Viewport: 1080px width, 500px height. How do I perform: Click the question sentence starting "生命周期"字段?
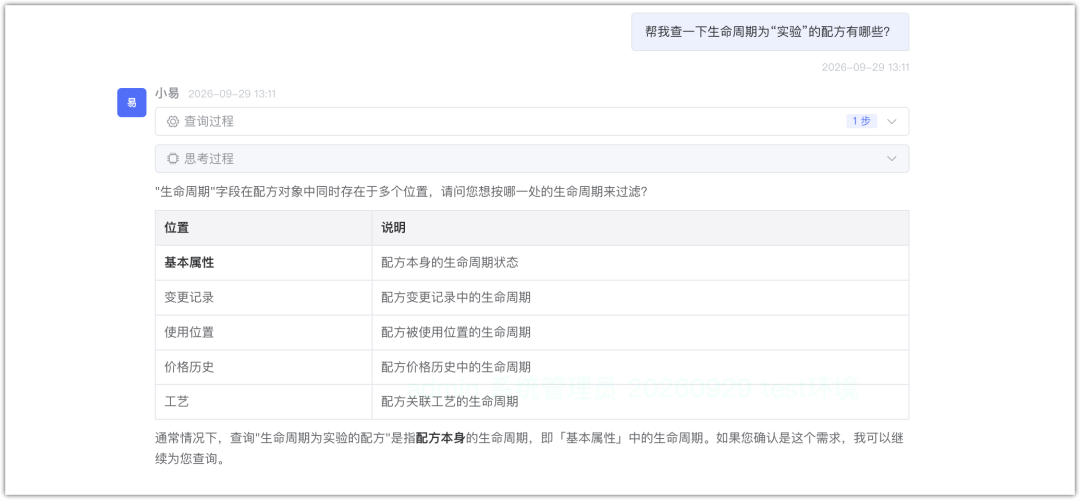coord(401,192)
